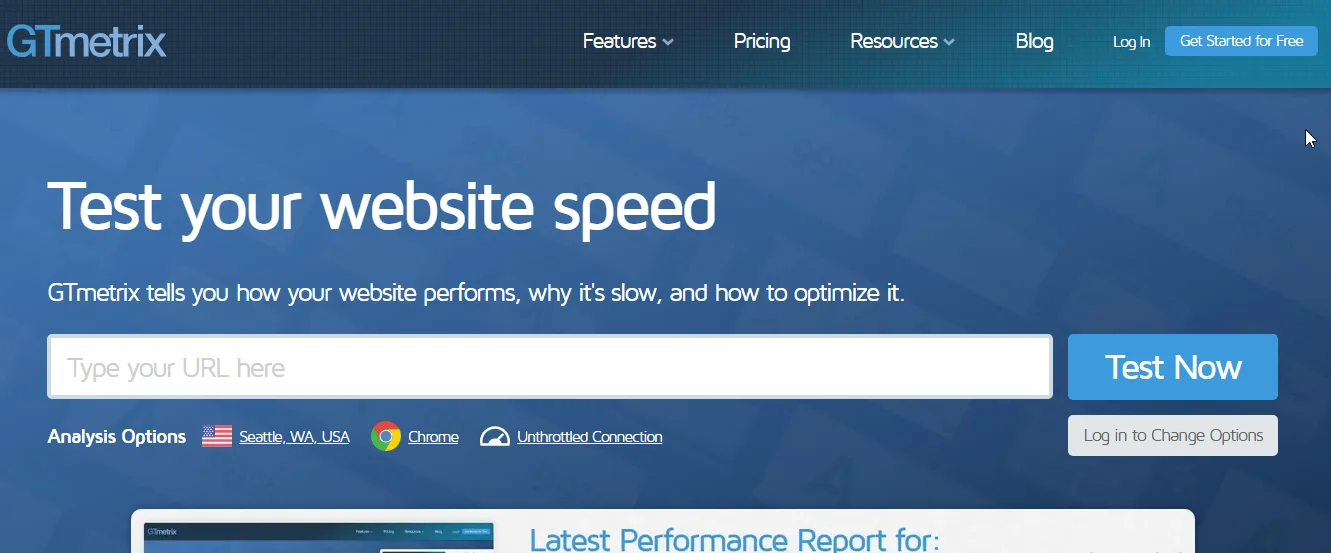The height and width of the screenshot is (553, 1331).
Task: Click the USA flag icon
Action: (x=217, y=437)
